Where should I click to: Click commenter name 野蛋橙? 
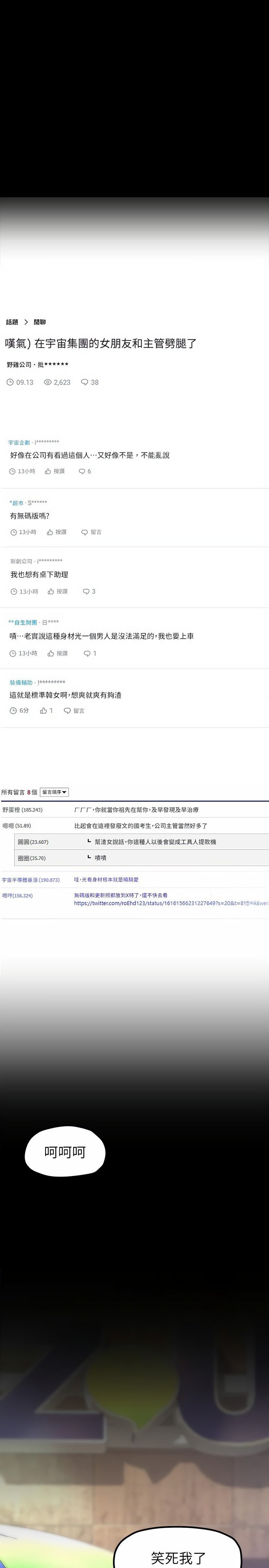tap(22, 809)
